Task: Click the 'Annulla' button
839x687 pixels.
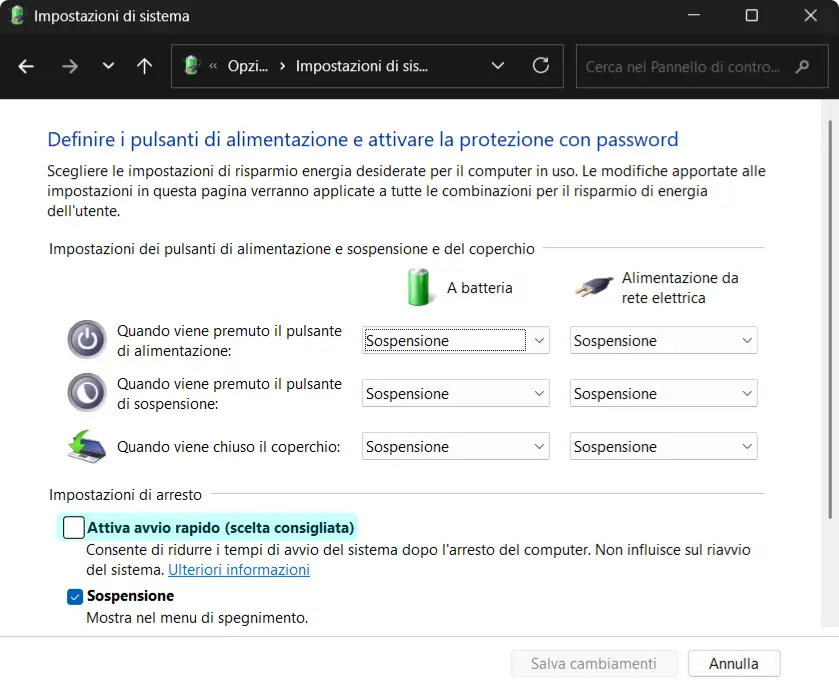Action: tap(733, 663)
